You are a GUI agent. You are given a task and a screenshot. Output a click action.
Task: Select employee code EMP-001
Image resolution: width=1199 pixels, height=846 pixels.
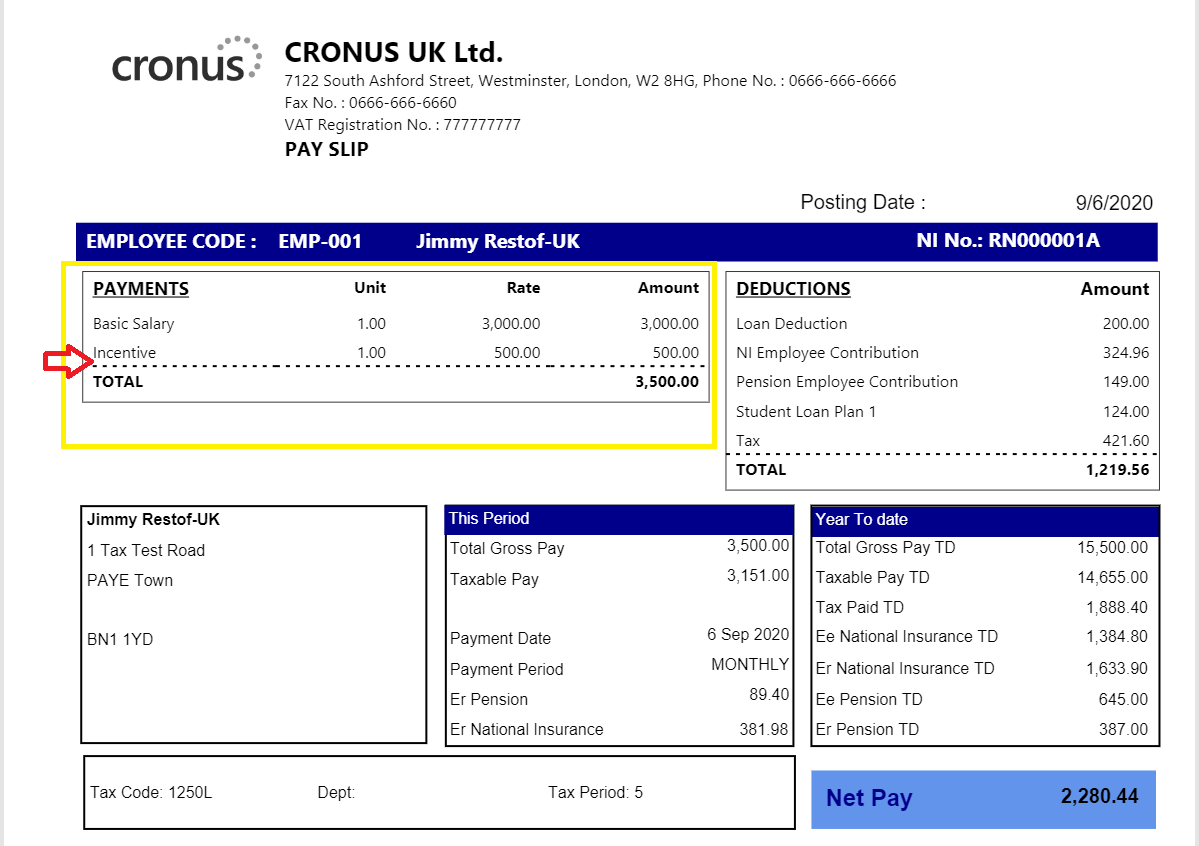(320, 242)
